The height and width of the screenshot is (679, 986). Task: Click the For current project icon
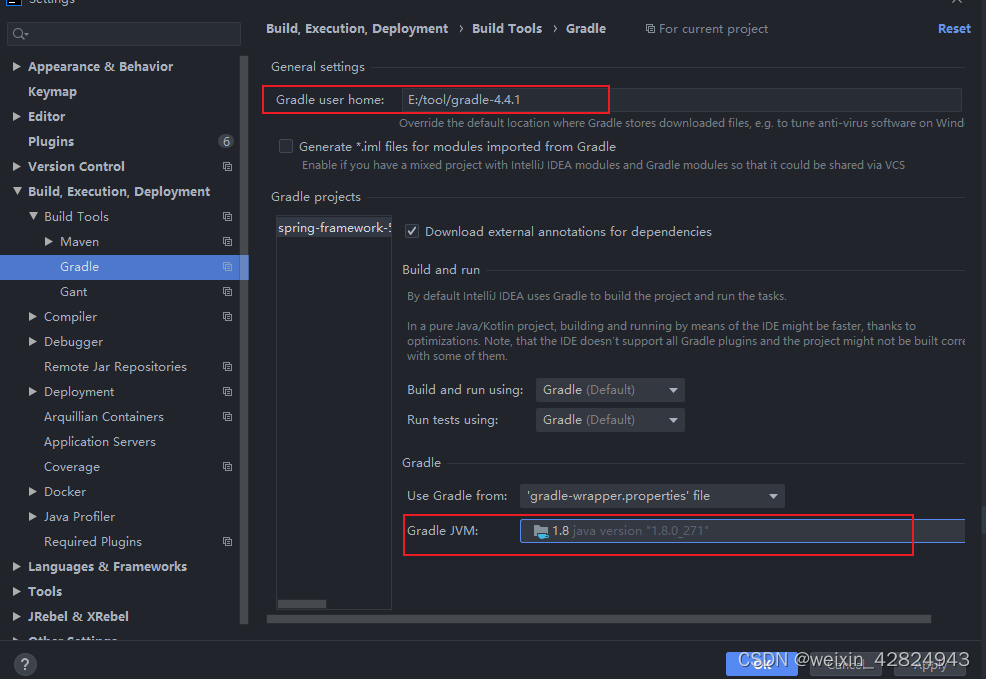650,29
